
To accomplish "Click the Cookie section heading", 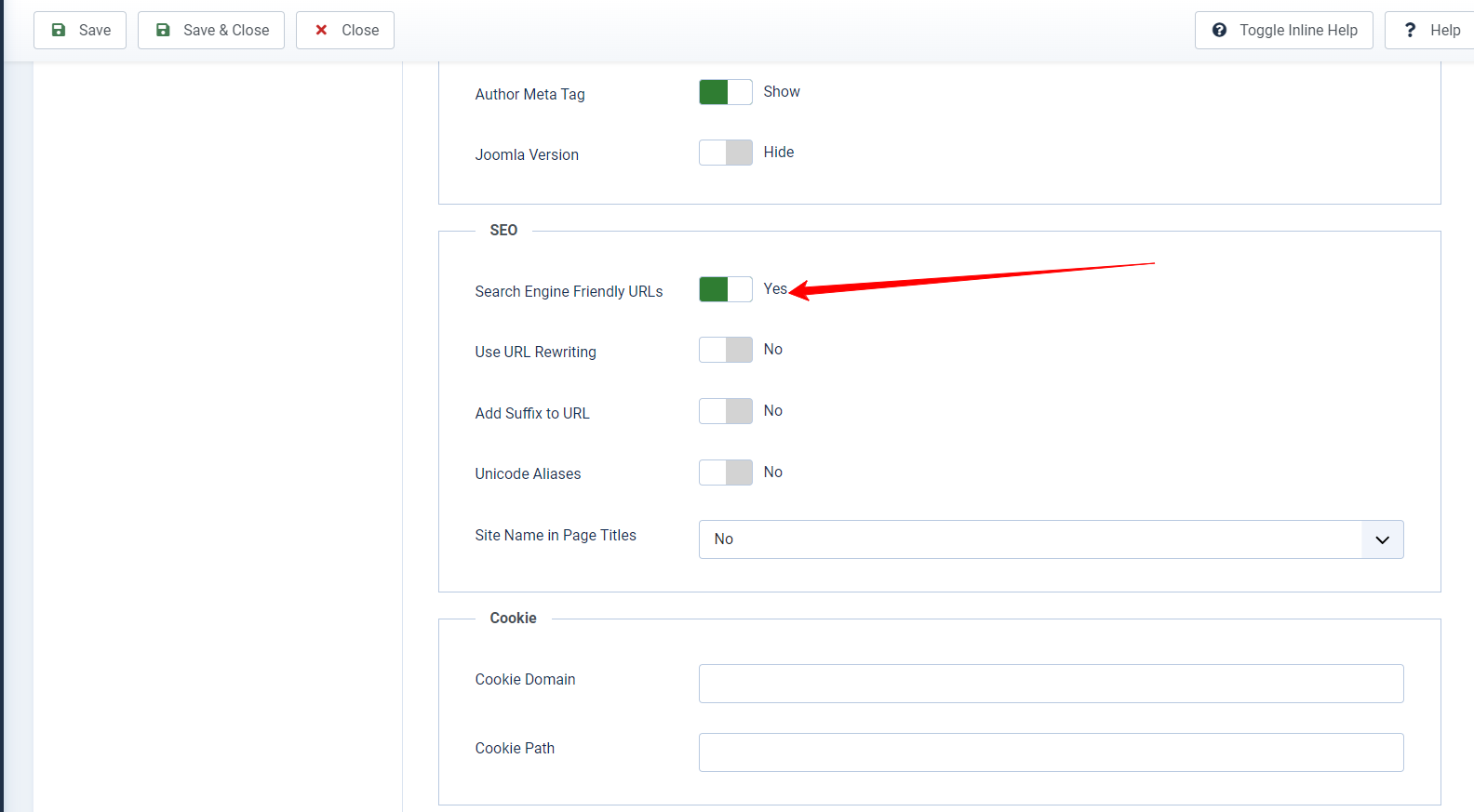I will coord(513,618).
